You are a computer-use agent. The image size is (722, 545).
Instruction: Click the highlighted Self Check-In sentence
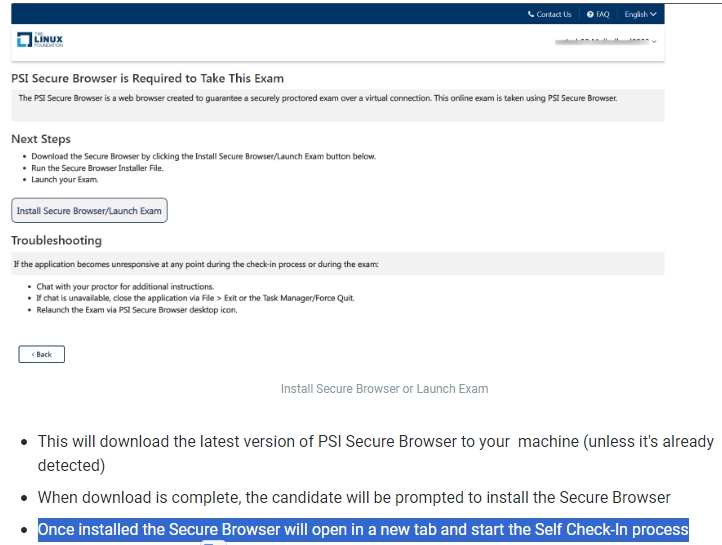[x=363, y=529]
